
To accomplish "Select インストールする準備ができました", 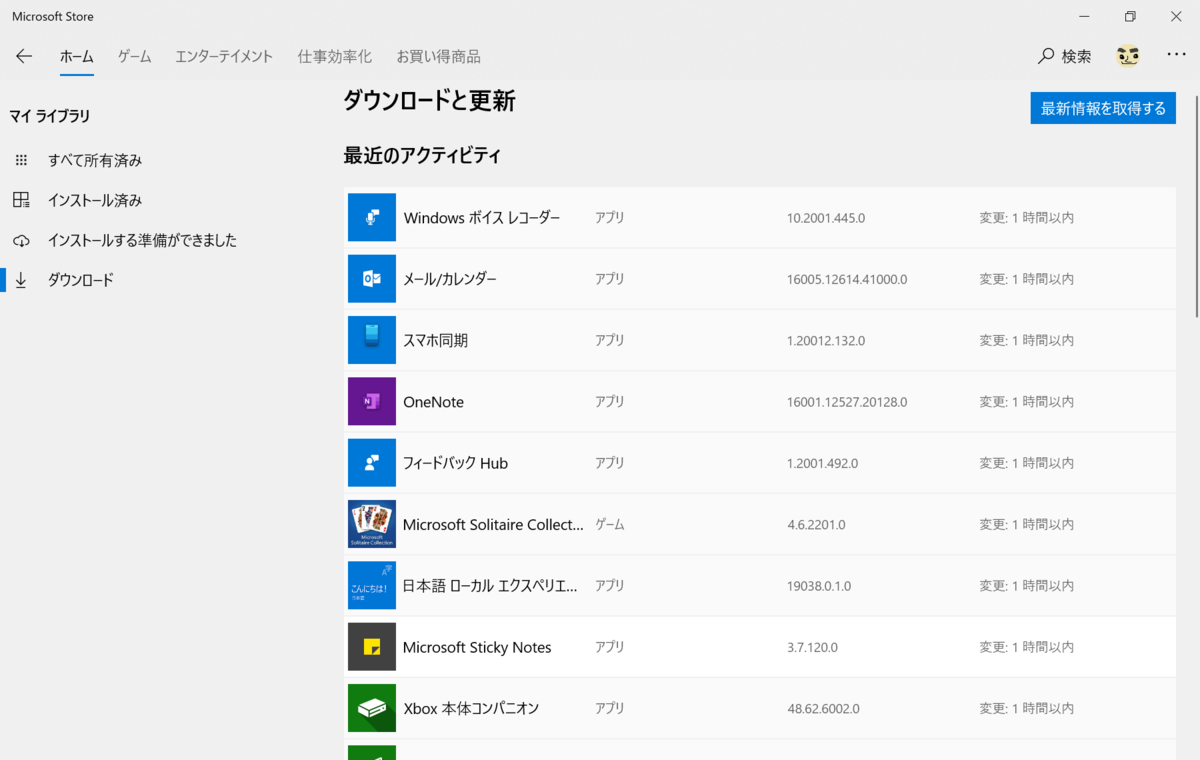I will point(142,240).
